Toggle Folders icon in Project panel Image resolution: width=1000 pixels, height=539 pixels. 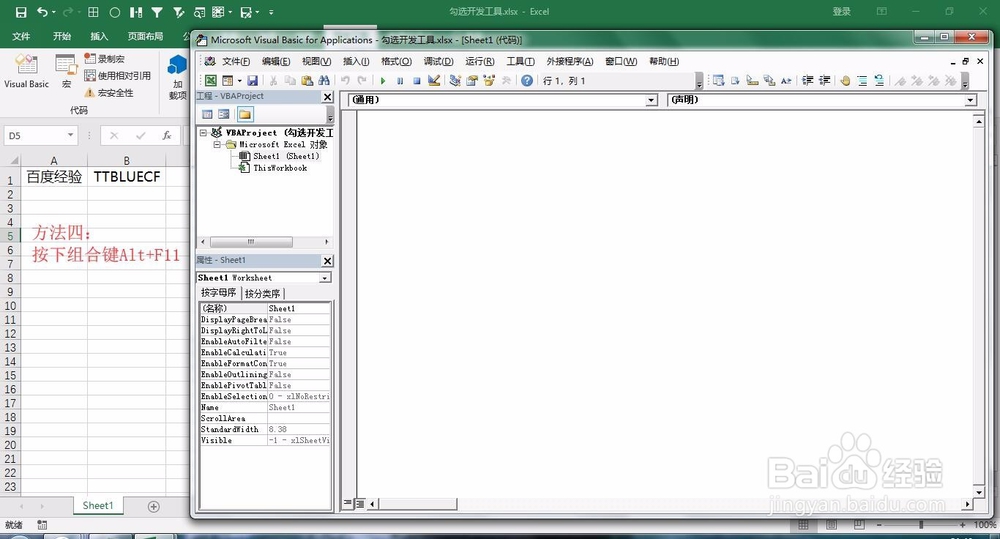(x=245, y=114)
